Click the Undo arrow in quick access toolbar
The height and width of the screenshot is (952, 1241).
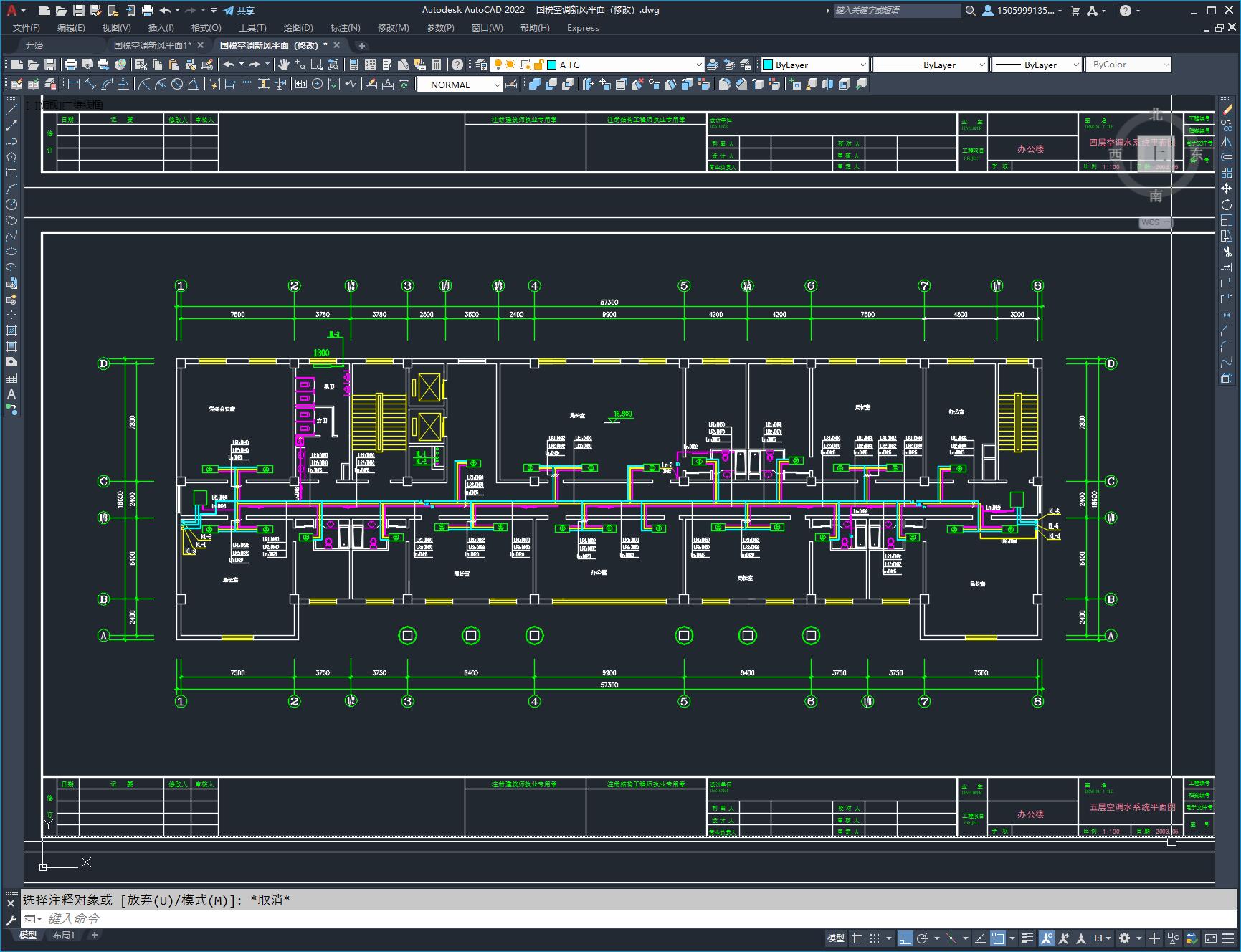coord(166,10)
